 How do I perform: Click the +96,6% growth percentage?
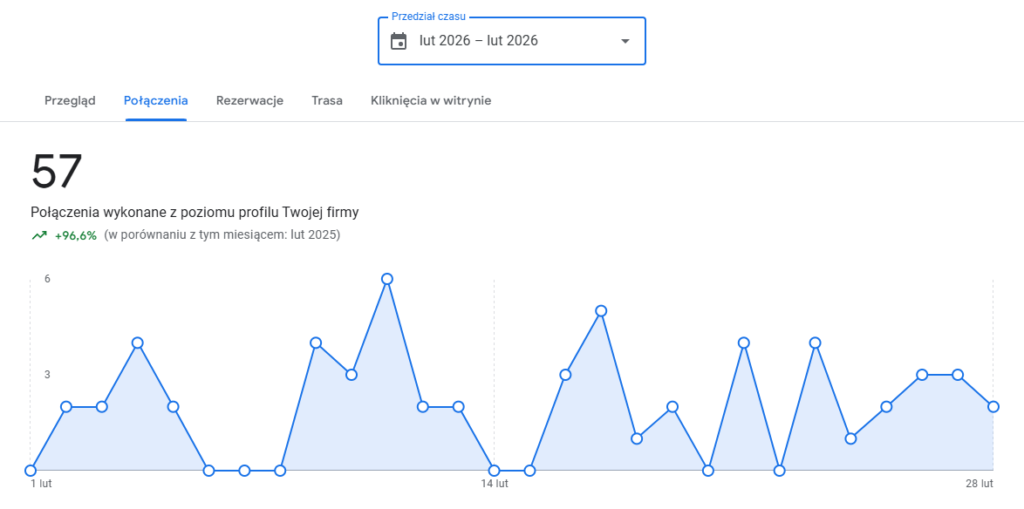tap(76, 236)
